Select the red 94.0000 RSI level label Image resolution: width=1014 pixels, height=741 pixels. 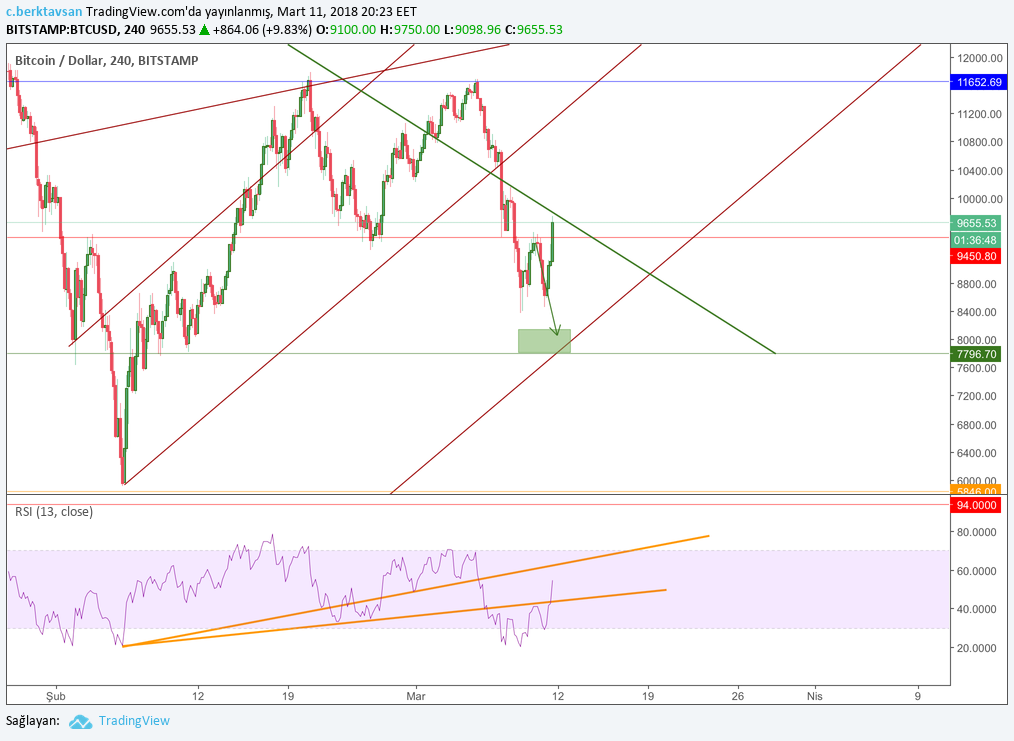pyautogui.click(x=976, y=505)
